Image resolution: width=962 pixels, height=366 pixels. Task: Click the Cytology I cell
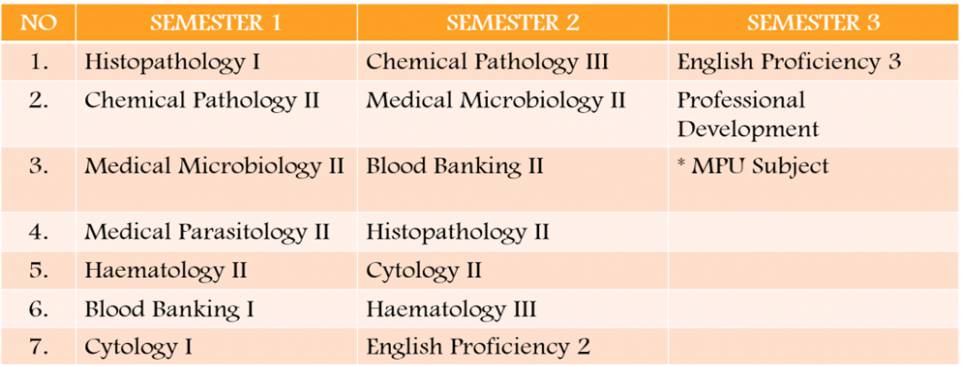click(x=216, y=346)
